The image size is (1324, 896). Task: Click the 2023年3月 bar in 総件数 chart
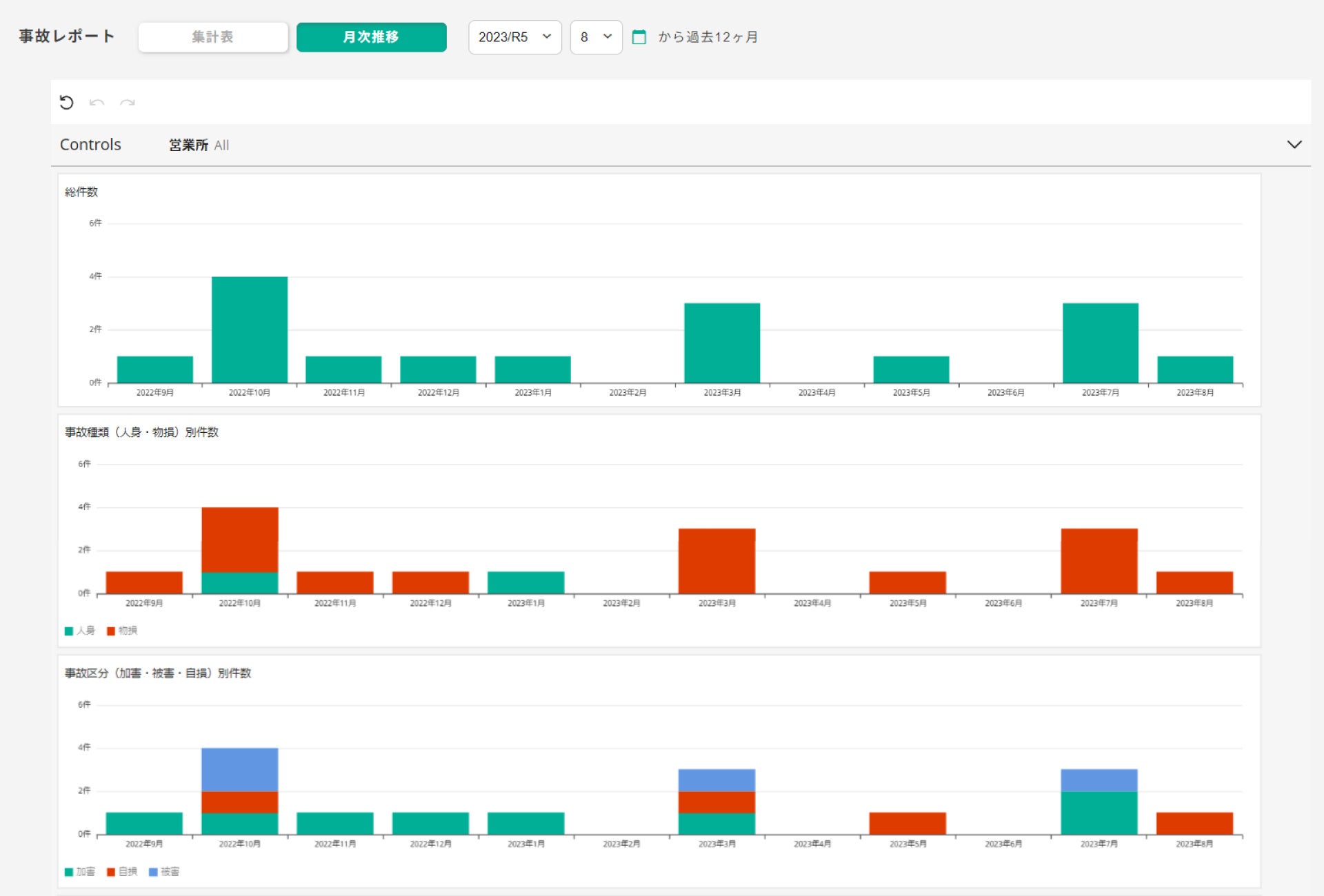coord(722,343)
